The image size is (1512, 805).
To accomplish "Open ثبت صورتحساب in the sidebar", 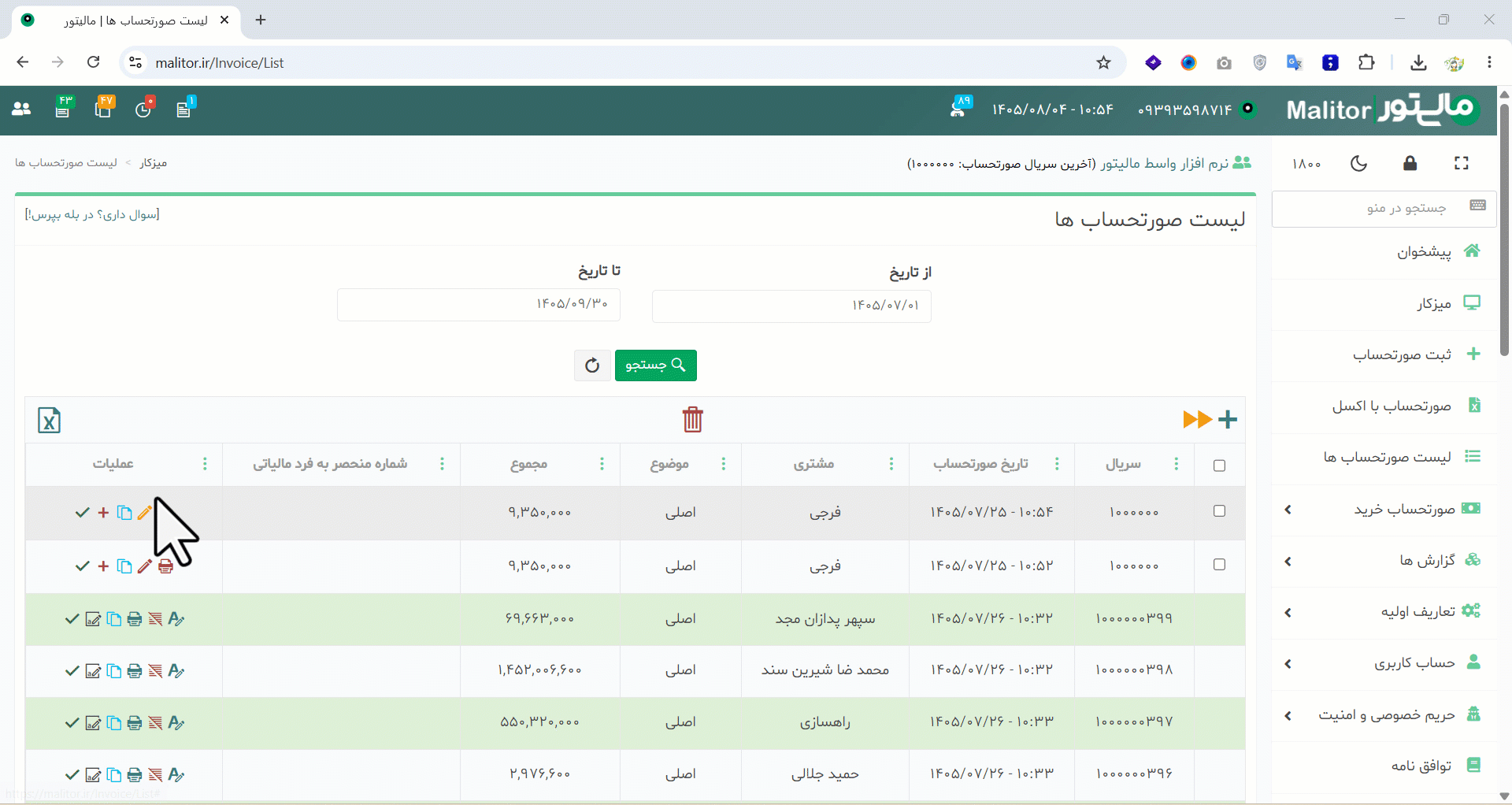I will point(1384,355).
